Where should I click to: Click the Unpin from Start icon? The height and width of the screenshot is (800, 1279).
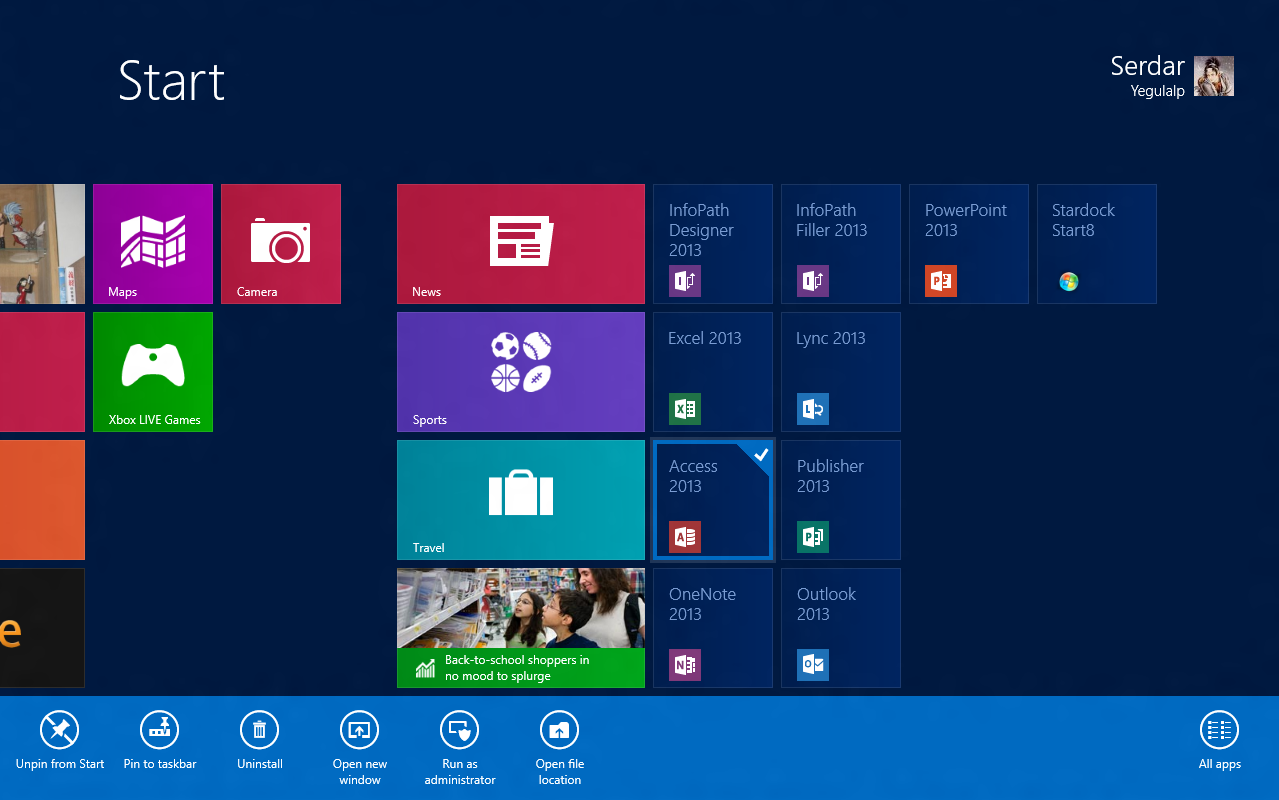click(60, 730)
